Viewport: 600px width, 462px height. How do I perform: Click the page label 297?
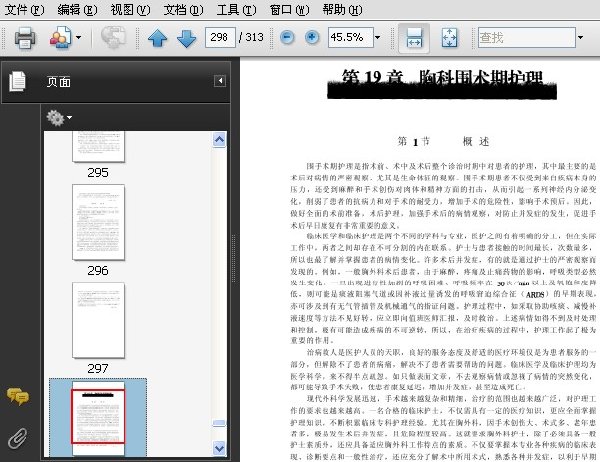pos(98,369)
